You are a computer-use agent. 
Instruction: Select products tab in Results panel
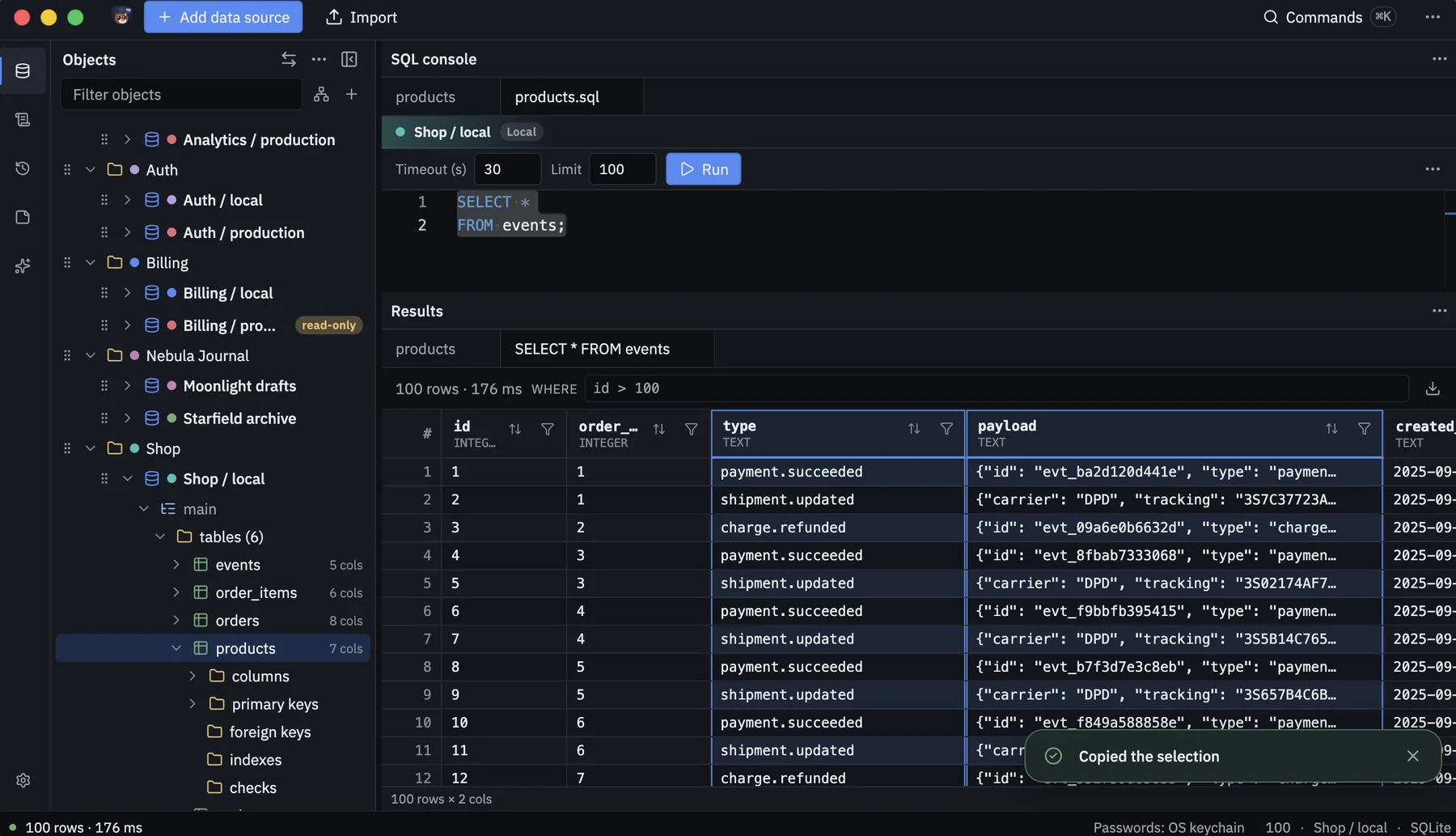point(441,349)
